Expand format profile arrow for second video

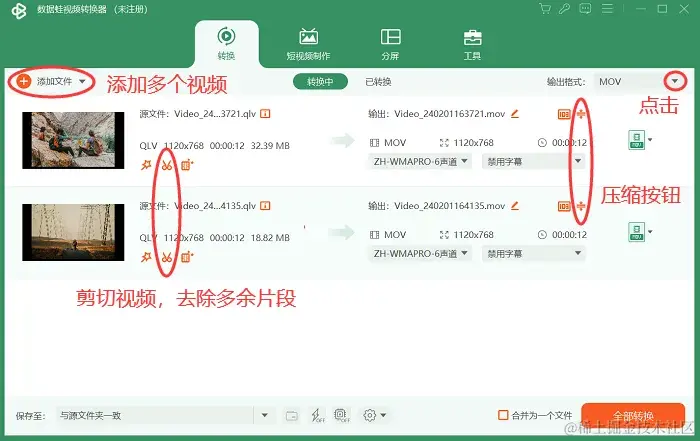tap(650, 232)
